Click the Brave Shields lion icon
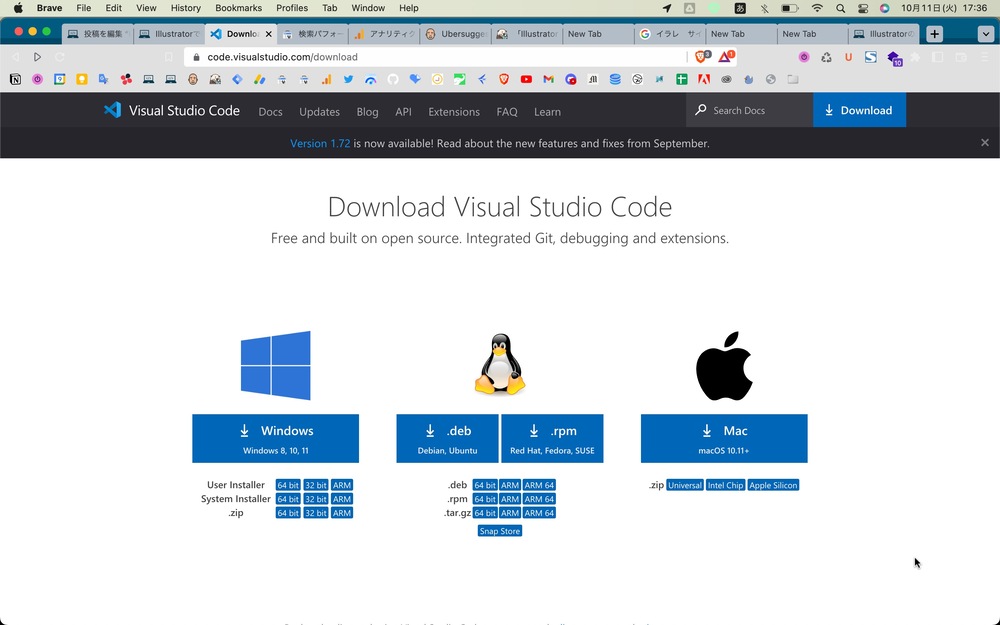1000x625 pixels. (x=703, y=57)
